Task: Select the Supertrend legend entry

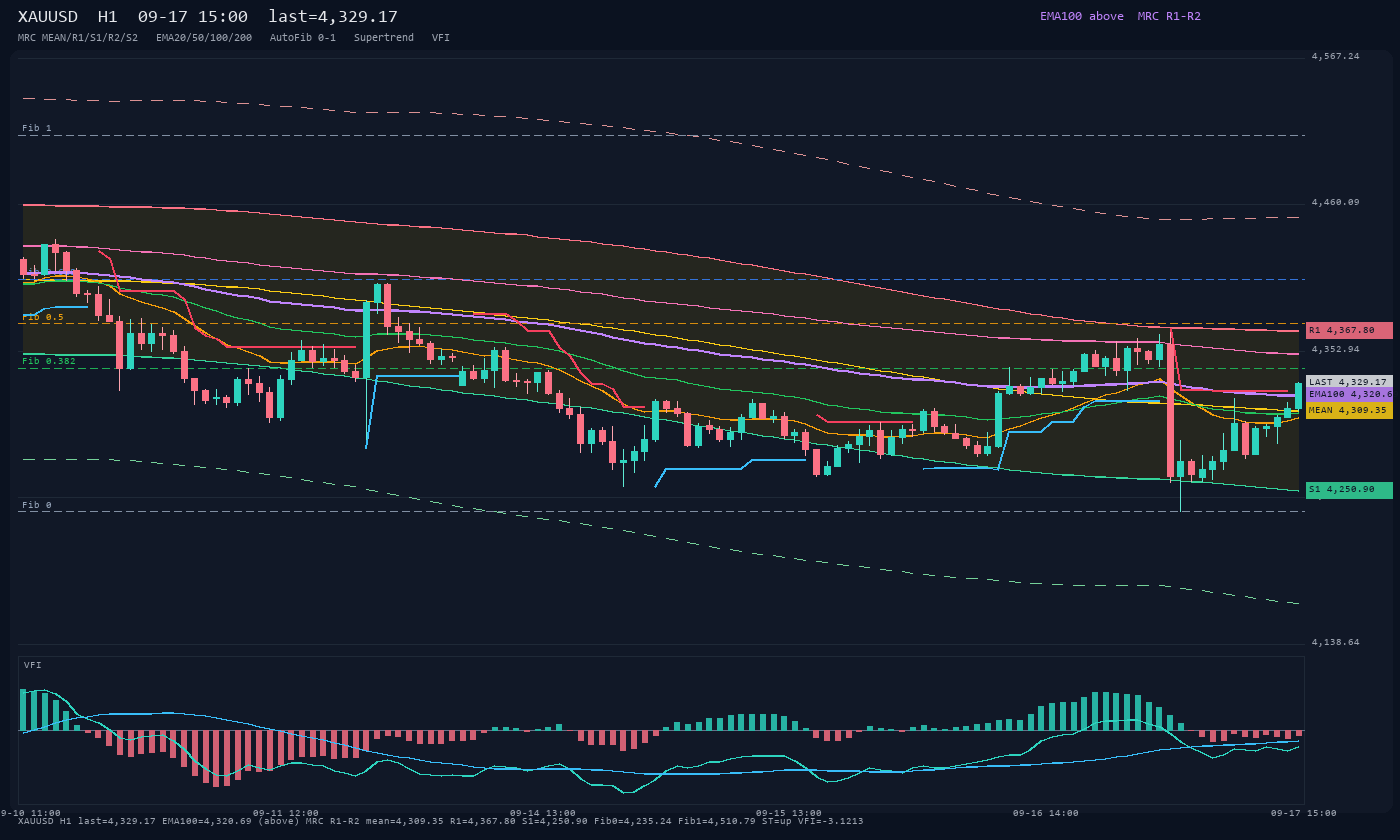Action: click(384, 38)
